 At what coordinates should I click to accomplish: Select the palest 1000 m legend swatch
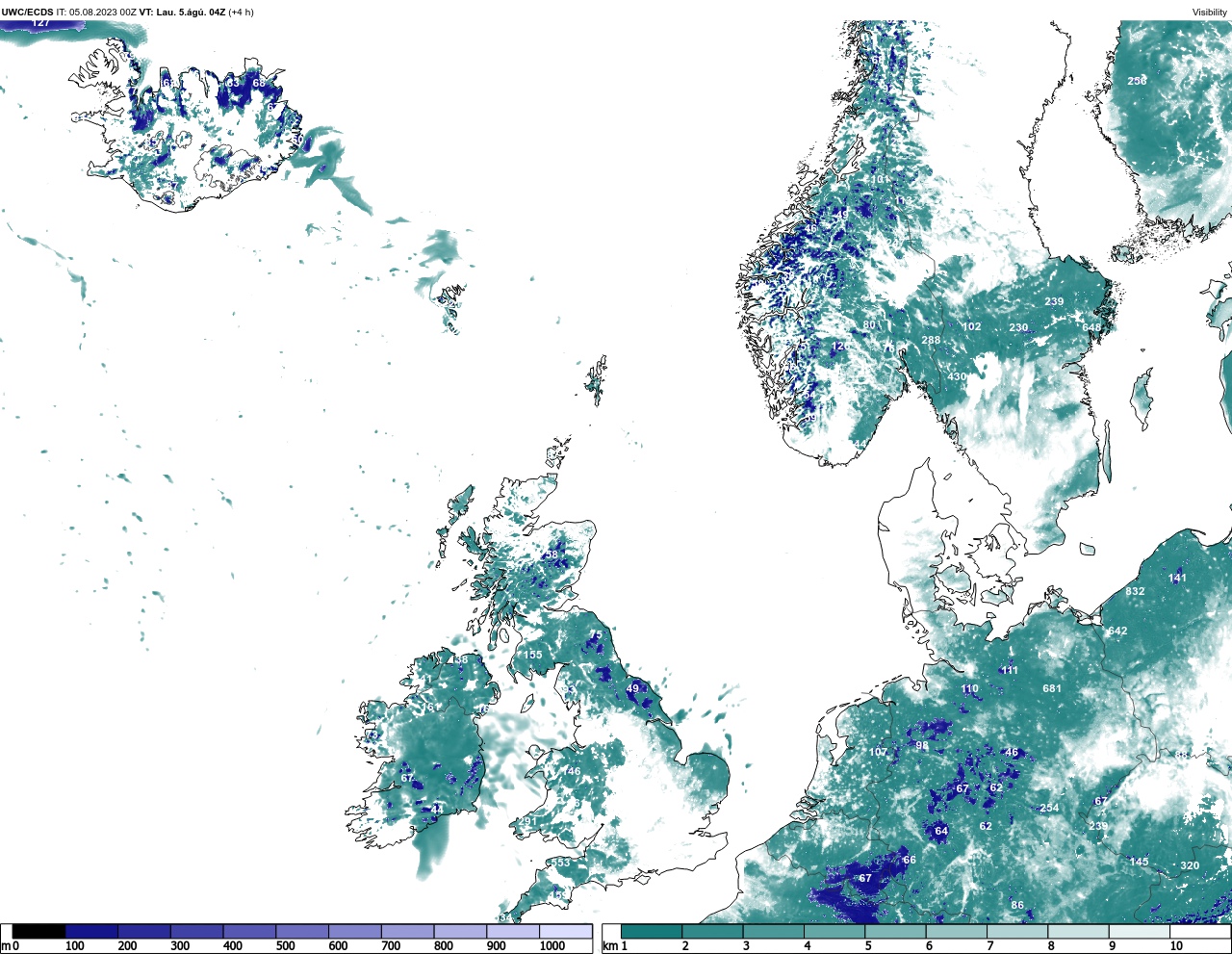[x=566, y=931]
